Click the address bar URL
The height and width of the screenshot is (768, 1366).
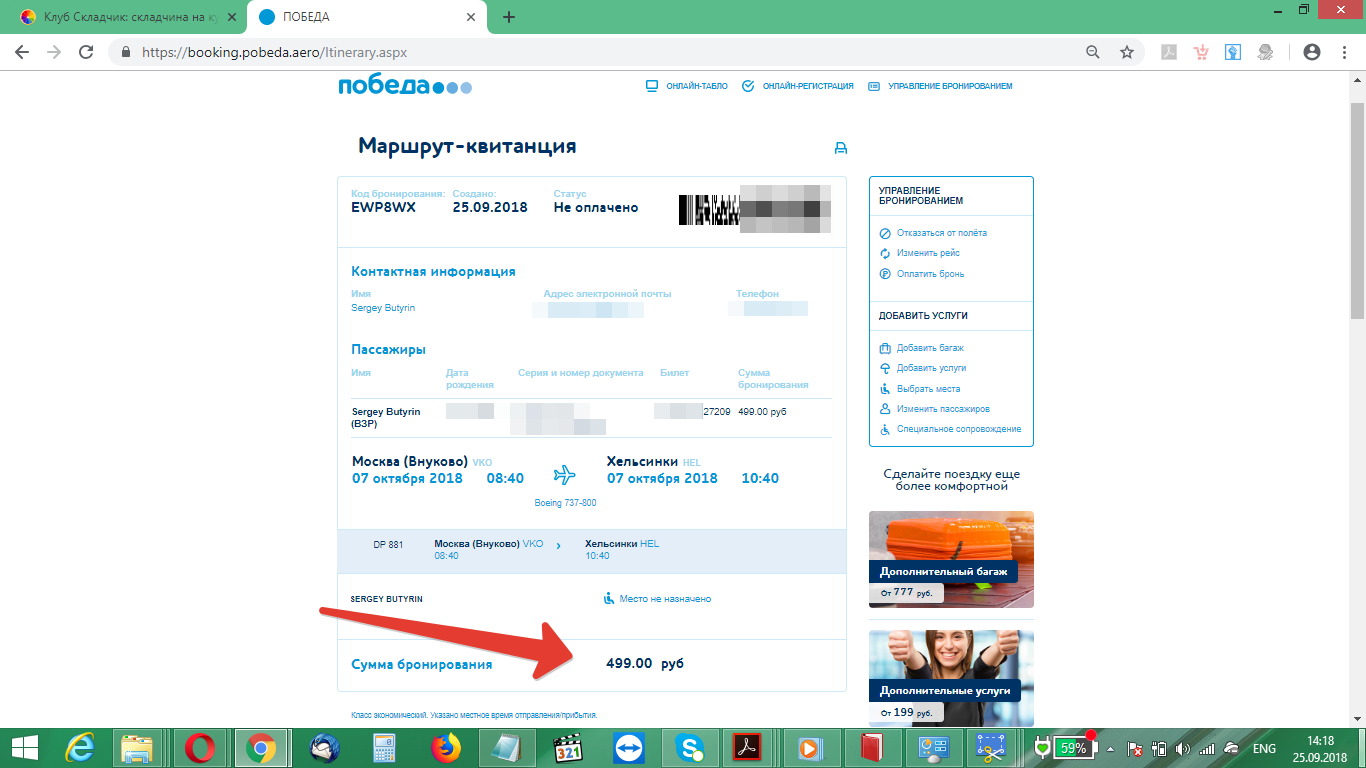point(275,52)
